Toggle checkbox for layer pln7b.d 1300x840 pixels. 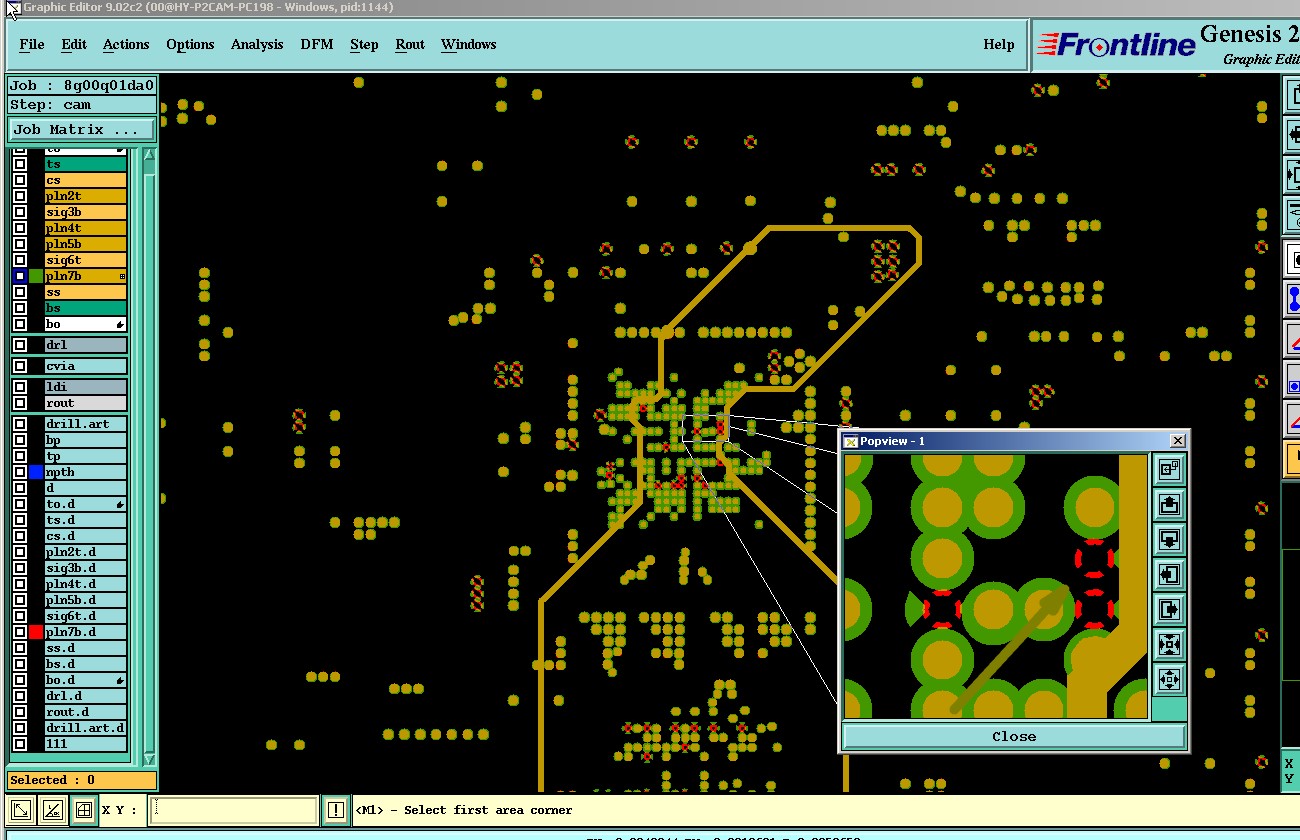point(20,632)
